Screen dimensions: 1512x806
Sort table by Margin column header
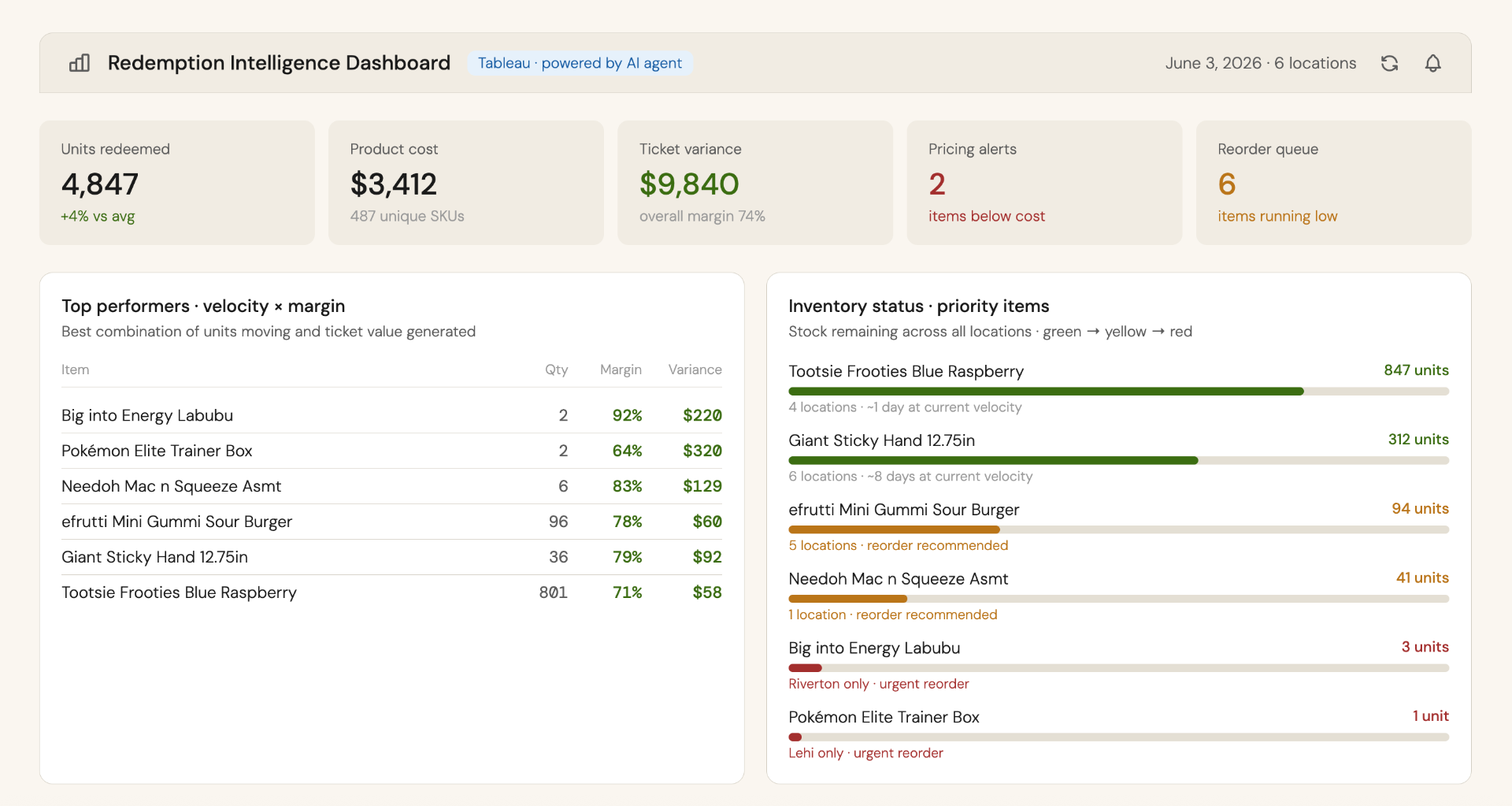coord(621,370)
